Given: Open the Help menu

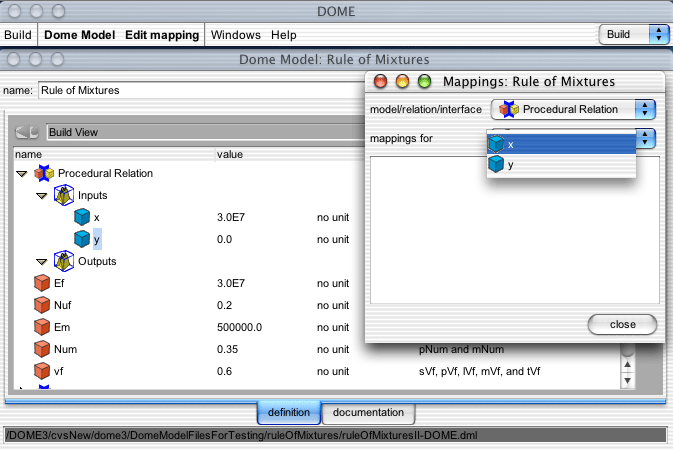Looking at the screenshot, I should tap(284, 35).
